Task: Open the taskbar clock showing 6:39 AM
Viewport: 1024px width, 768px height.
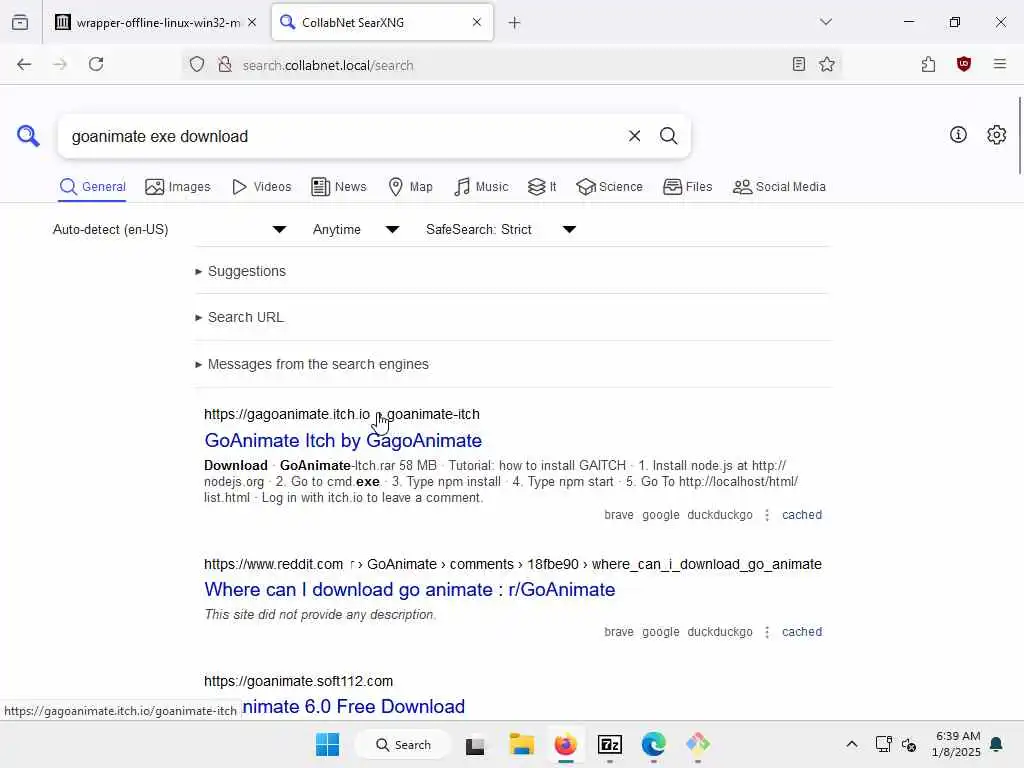Action: click(x=955, y=744)
